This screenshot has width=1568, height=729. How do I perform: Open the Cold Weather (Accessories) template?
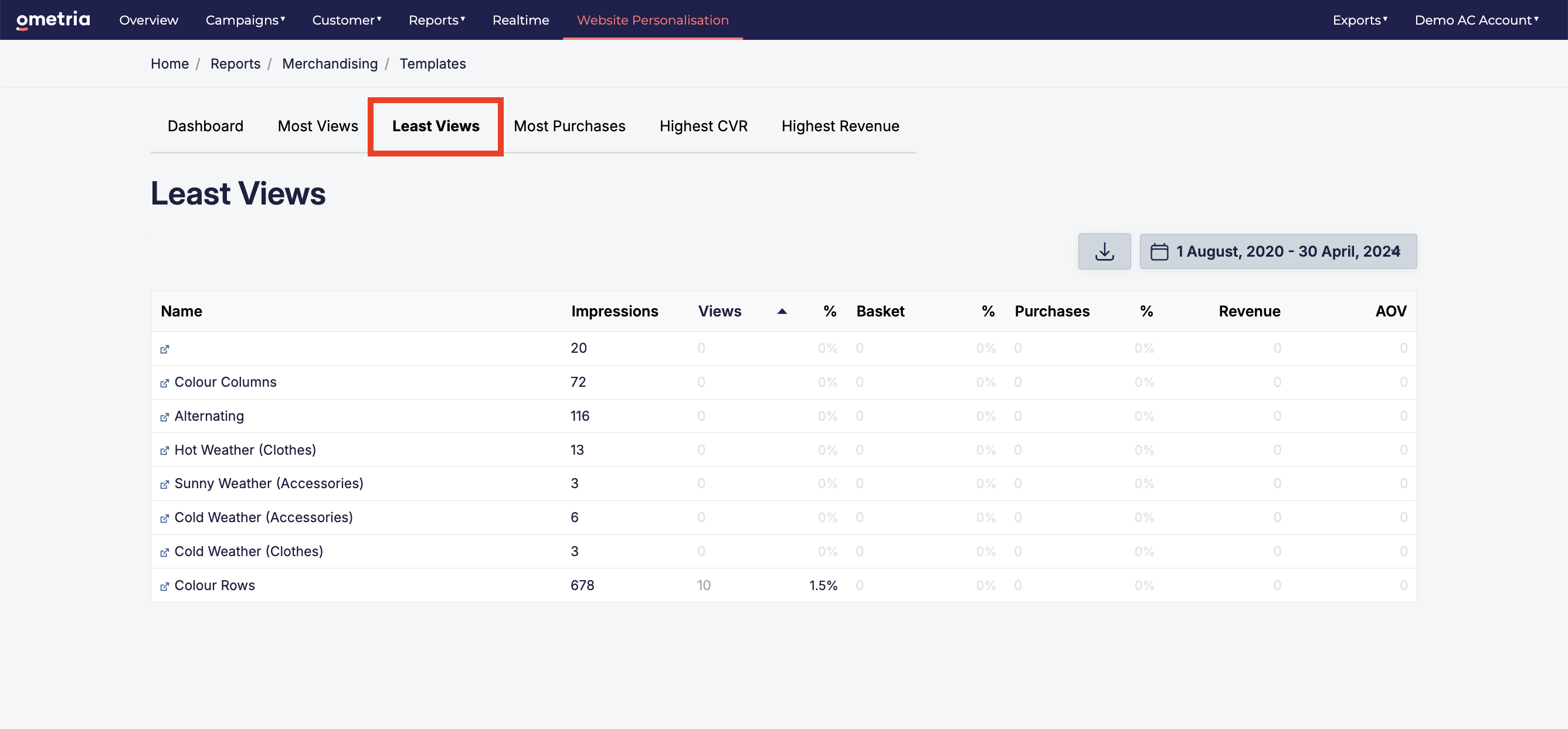point(263,517)
